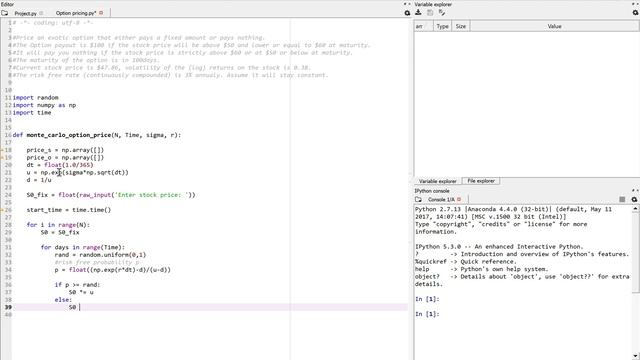Viewport: 640px width, 360px height.
Task: Import data in Variable explorer
Action: point(418,13)
